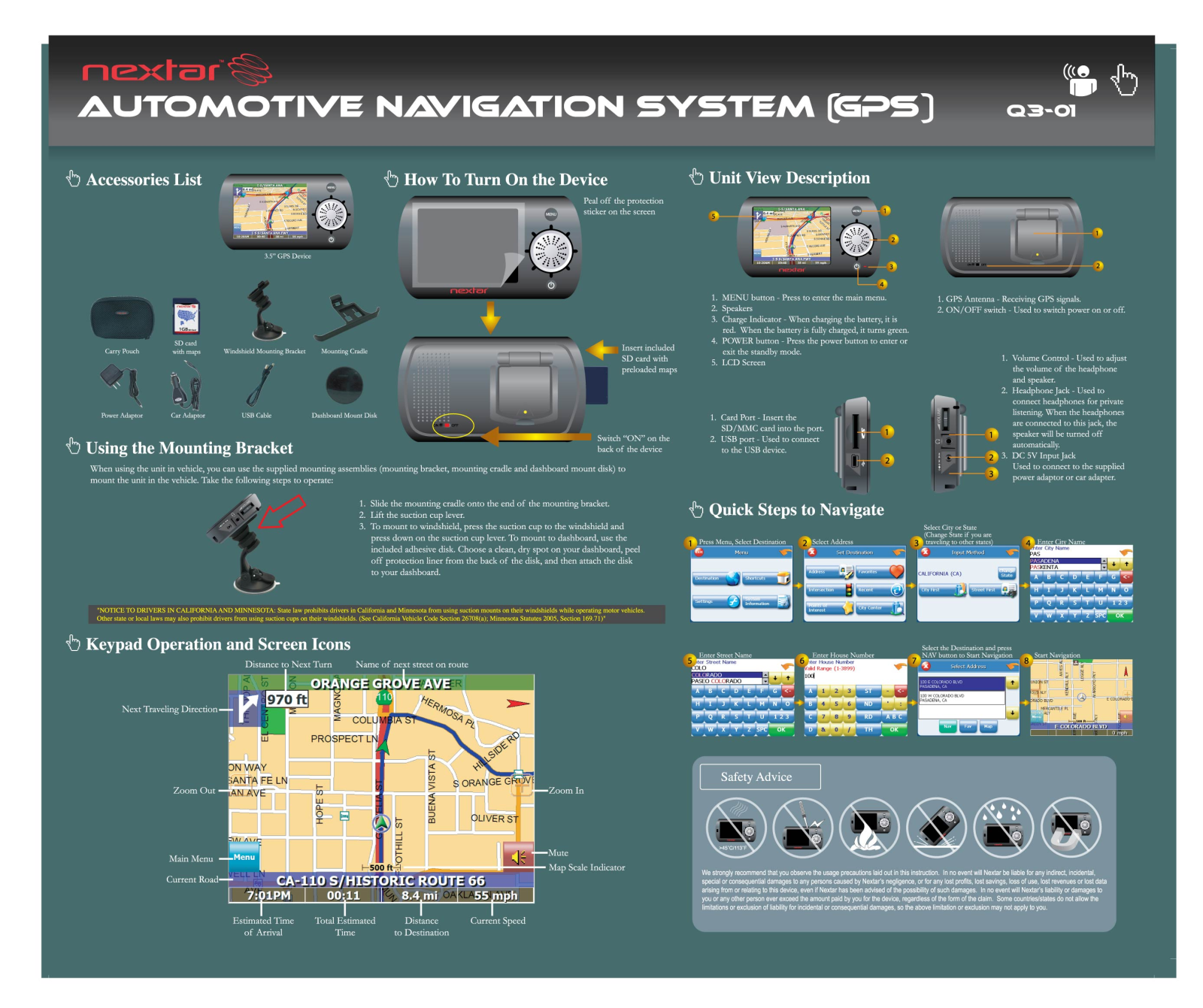Open Destination in the step 1 Menu screen
The width and height of the screenshot is (1203, 1008).
click(x=716, y=579)
